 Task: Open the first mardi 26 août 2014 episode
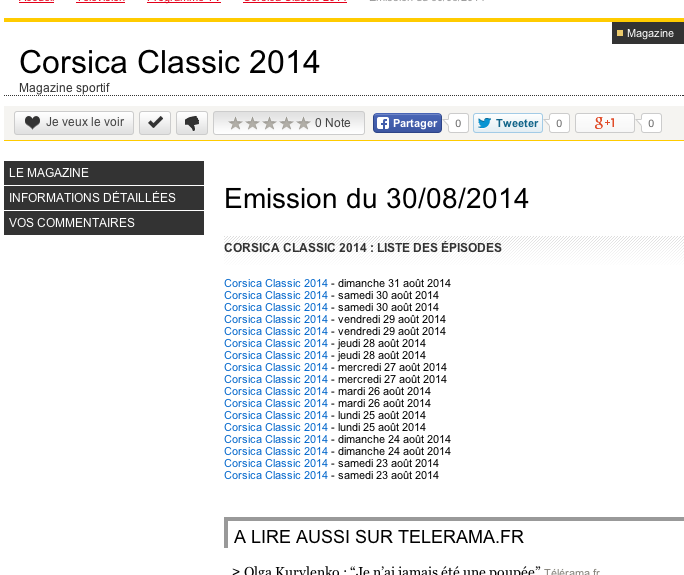pos(276,391)
